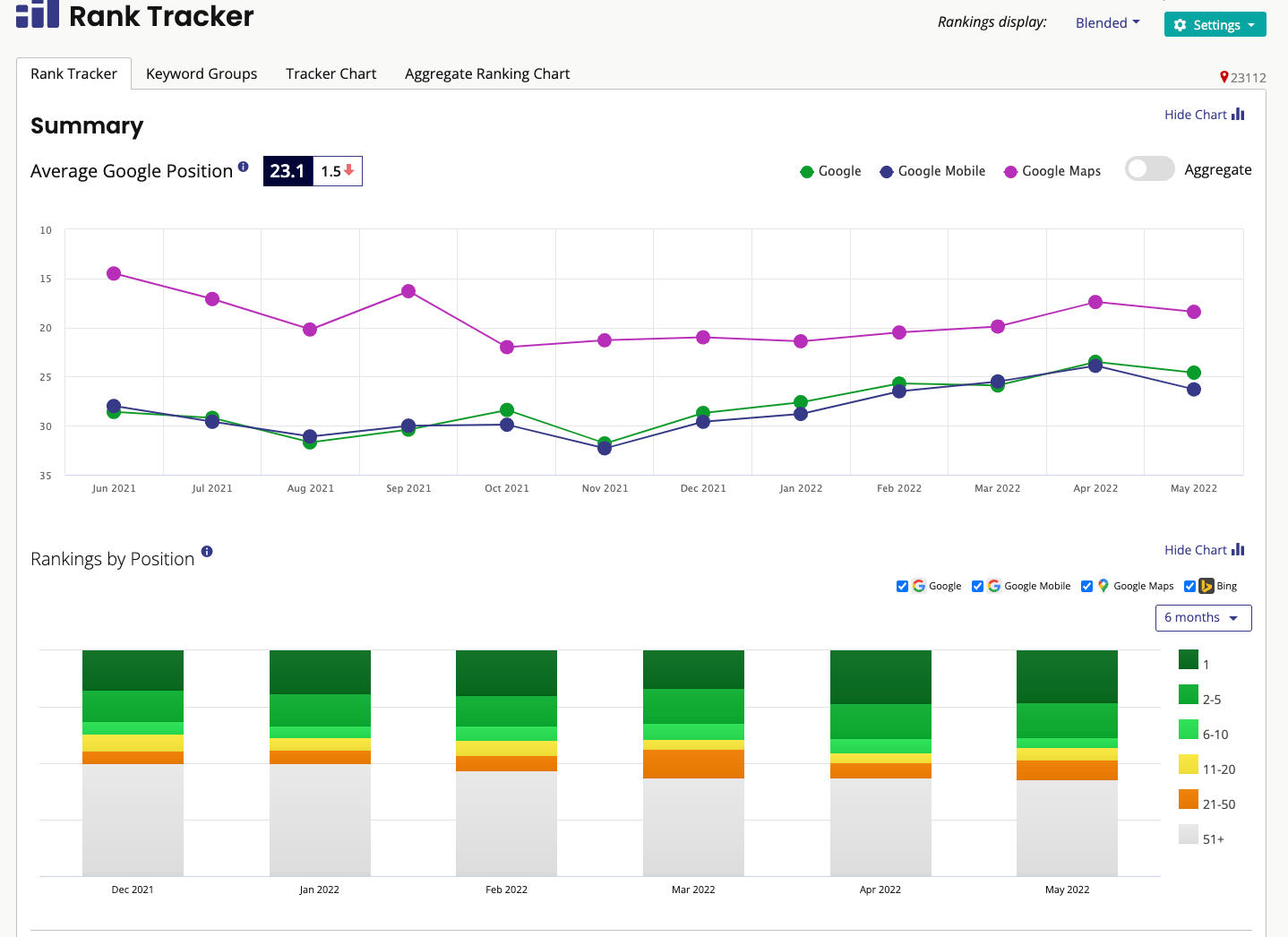The height and width of the screenshot is (937, 1288).
Task: Click Google Maps data point for Sep 2021
Action: [408, 291]
